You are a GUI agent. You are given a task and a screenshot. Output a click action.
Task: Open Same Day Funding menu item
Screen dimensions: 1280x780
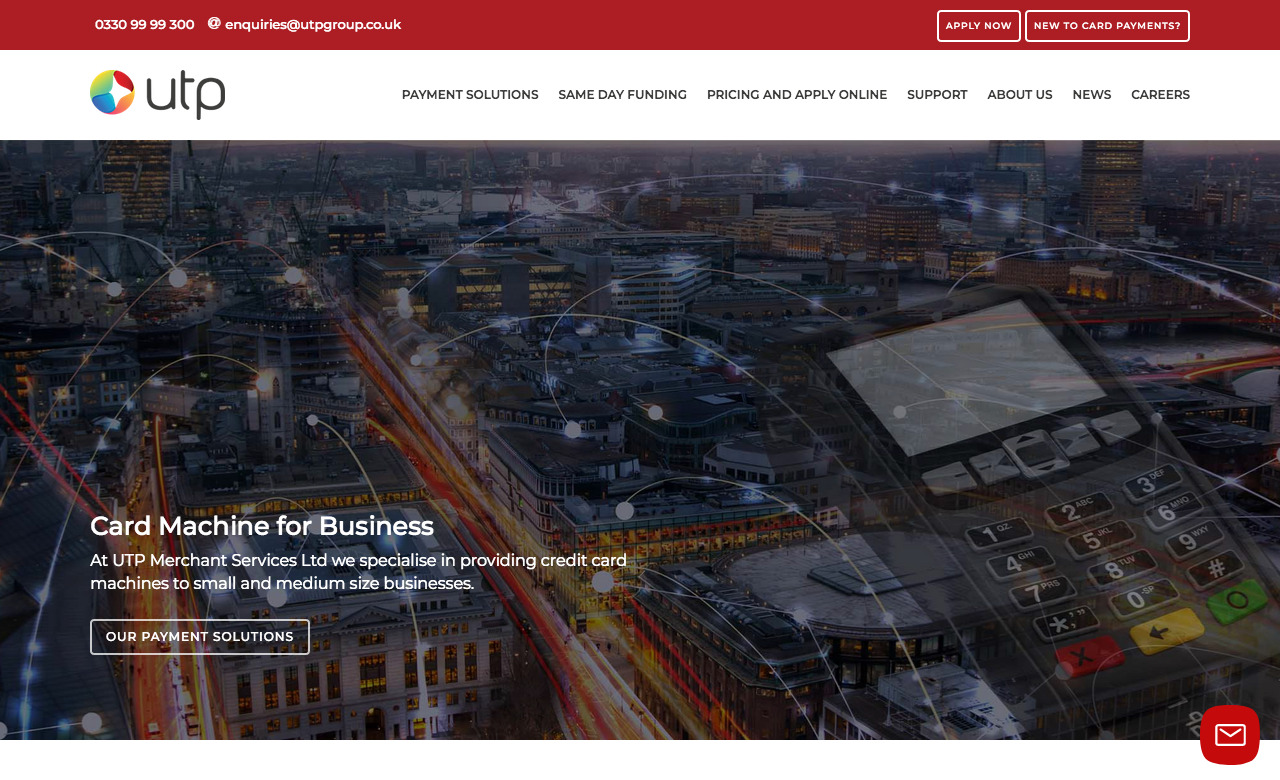pos(622,95)
